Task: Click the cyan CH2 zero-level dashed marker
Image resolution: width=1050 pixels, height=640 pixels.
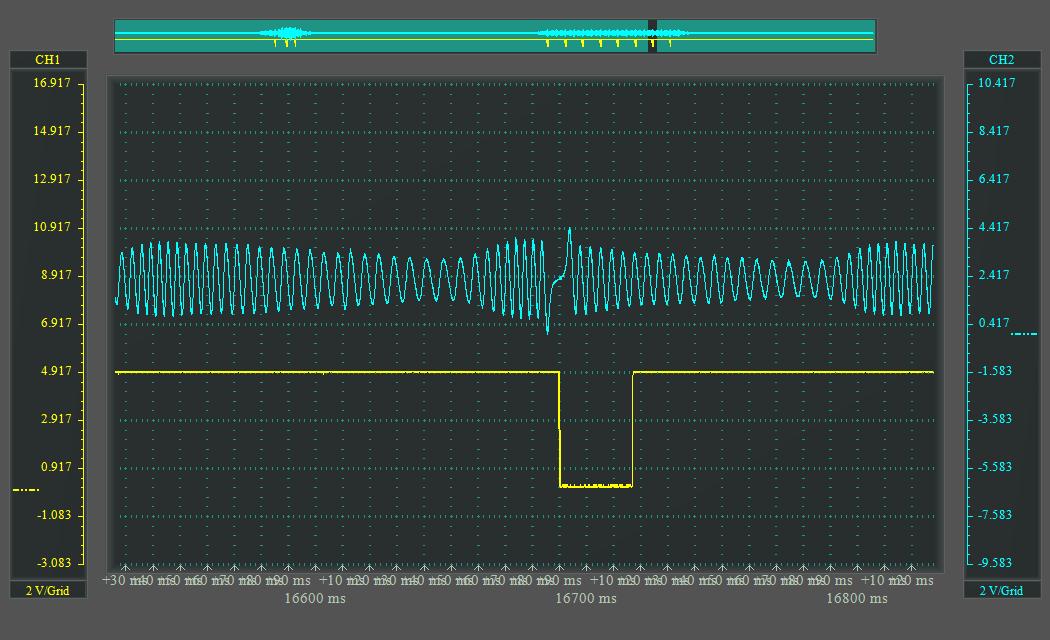Action: tap(1024, 334)
